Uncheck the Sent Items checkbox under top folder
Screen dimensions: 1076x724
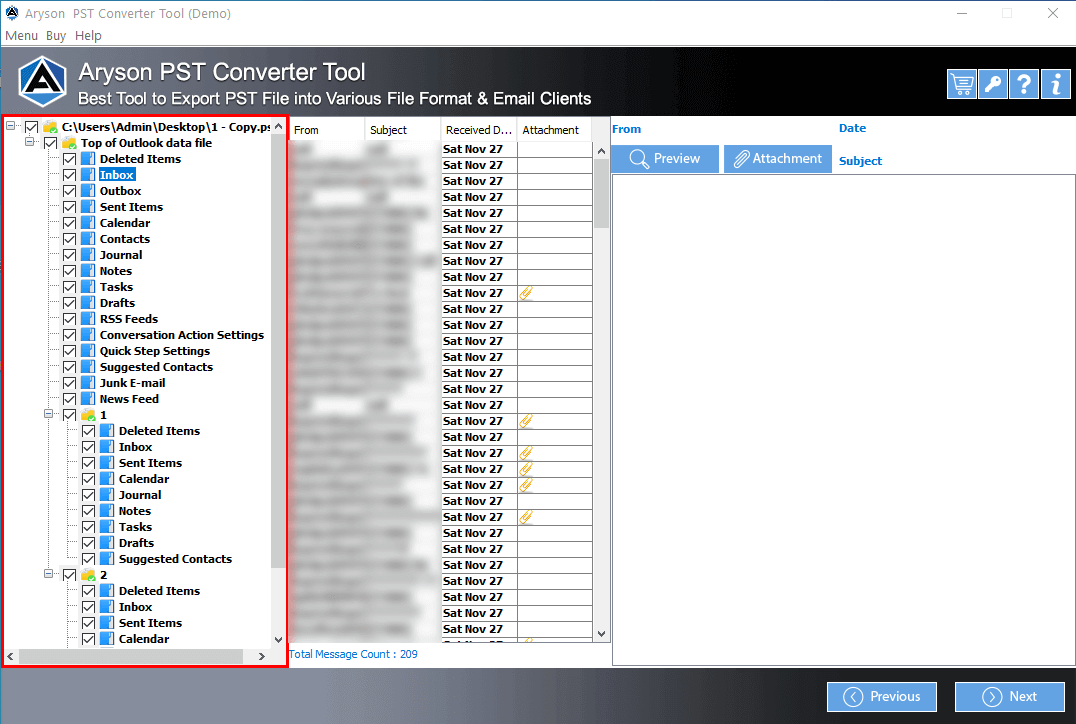pos(69,207)
